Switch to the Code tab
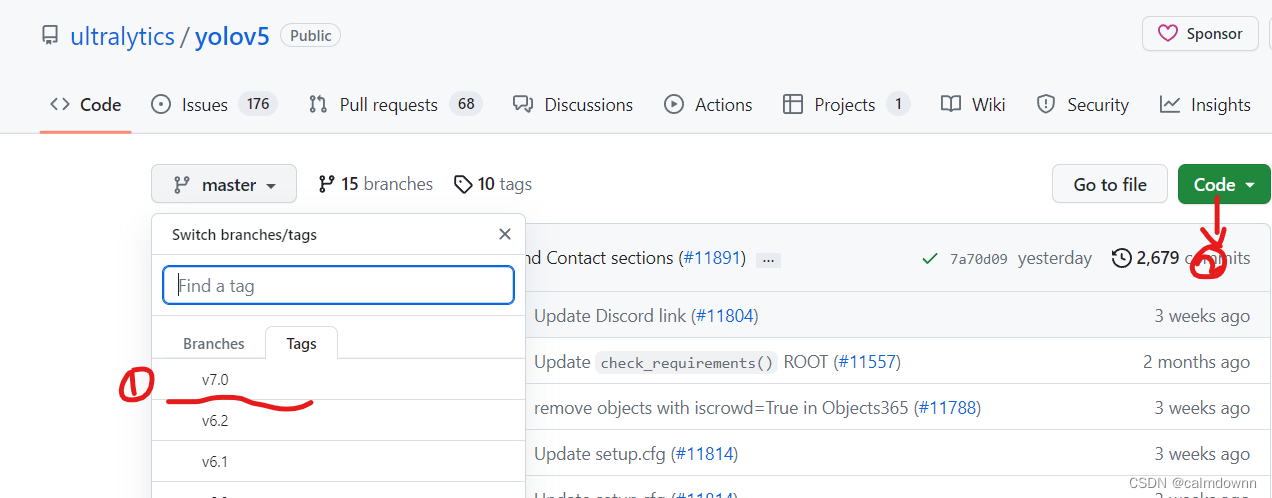 85,104
